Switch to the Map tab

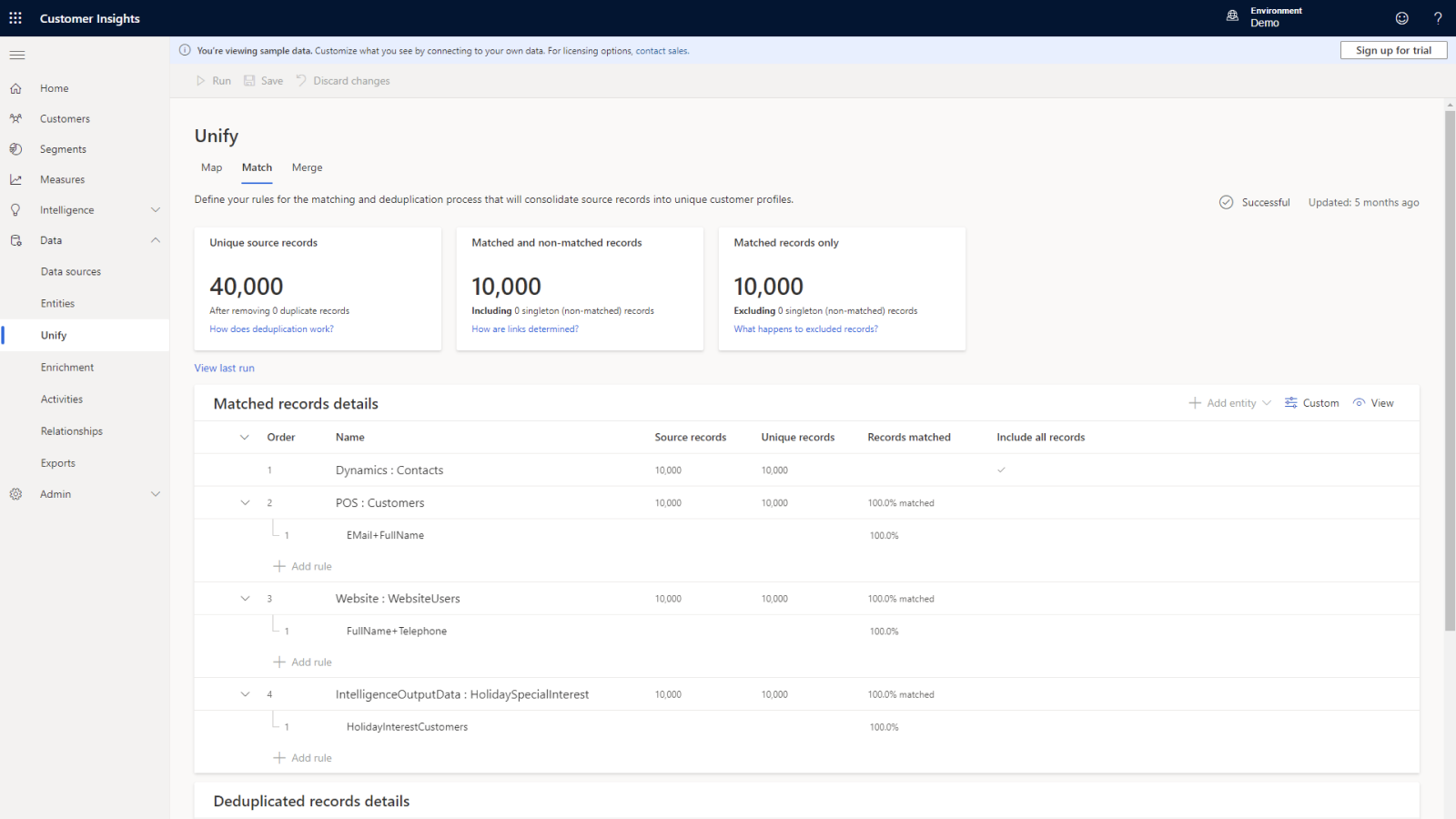211,167
